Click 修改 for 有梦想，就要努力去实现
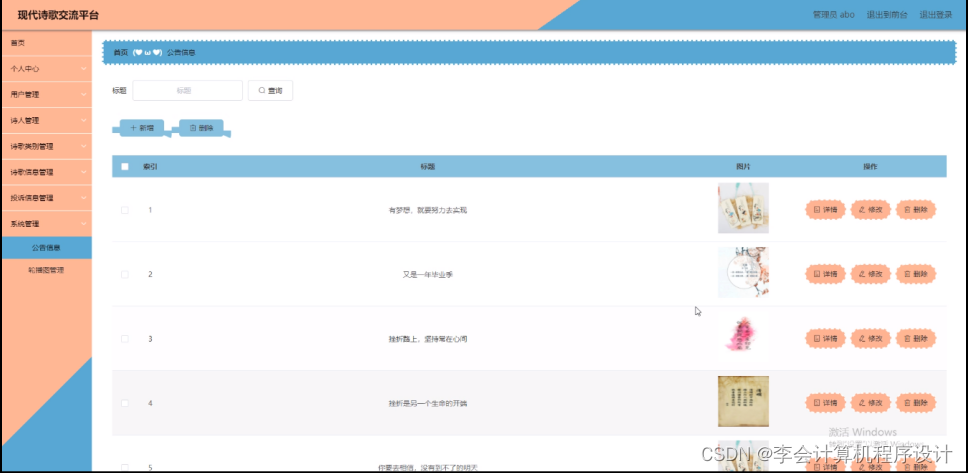The height and width of the screenshot is (473, 968). pos(870,210)
